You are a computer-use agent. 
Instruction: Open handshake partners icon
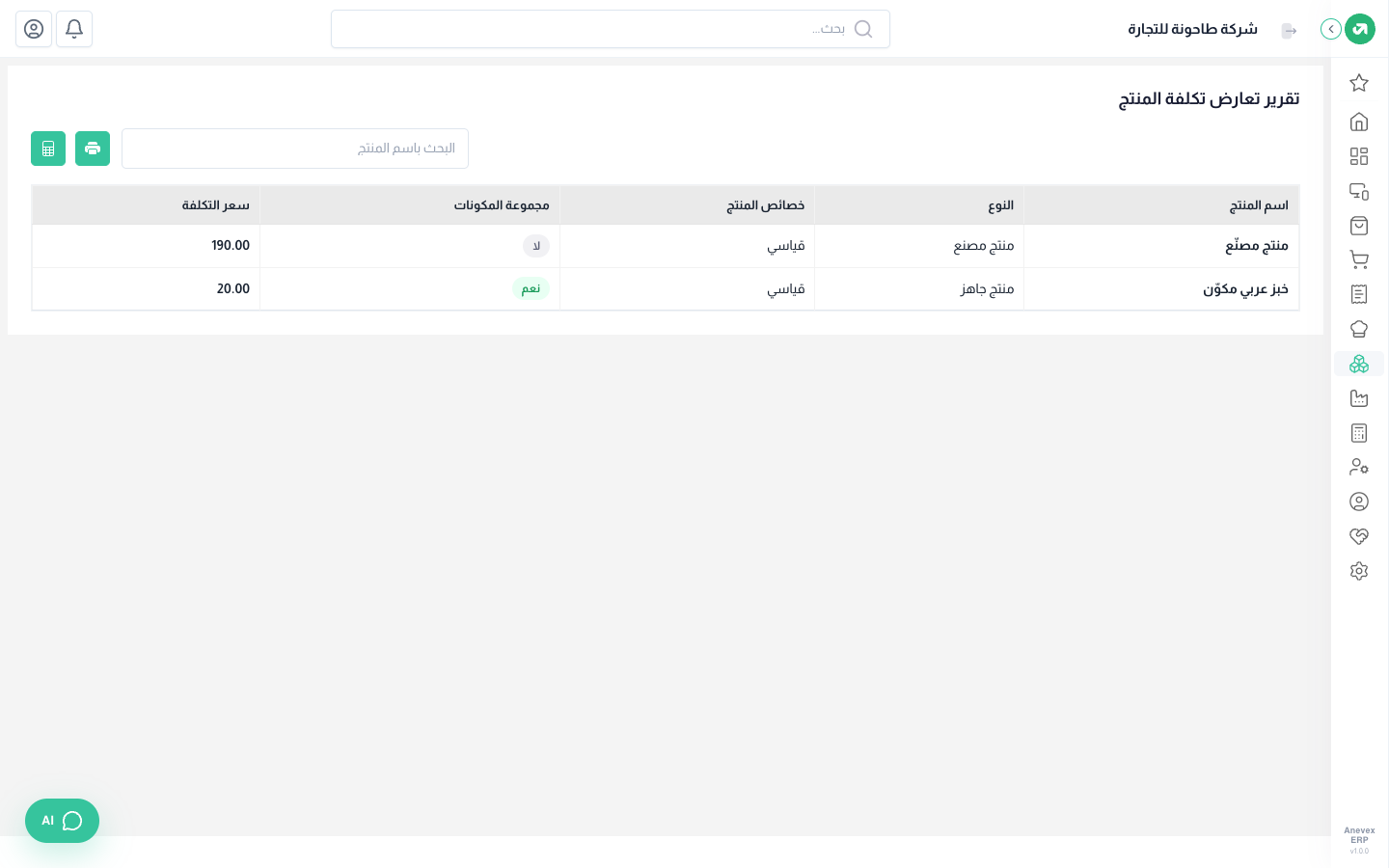(x=1359, y=536)
